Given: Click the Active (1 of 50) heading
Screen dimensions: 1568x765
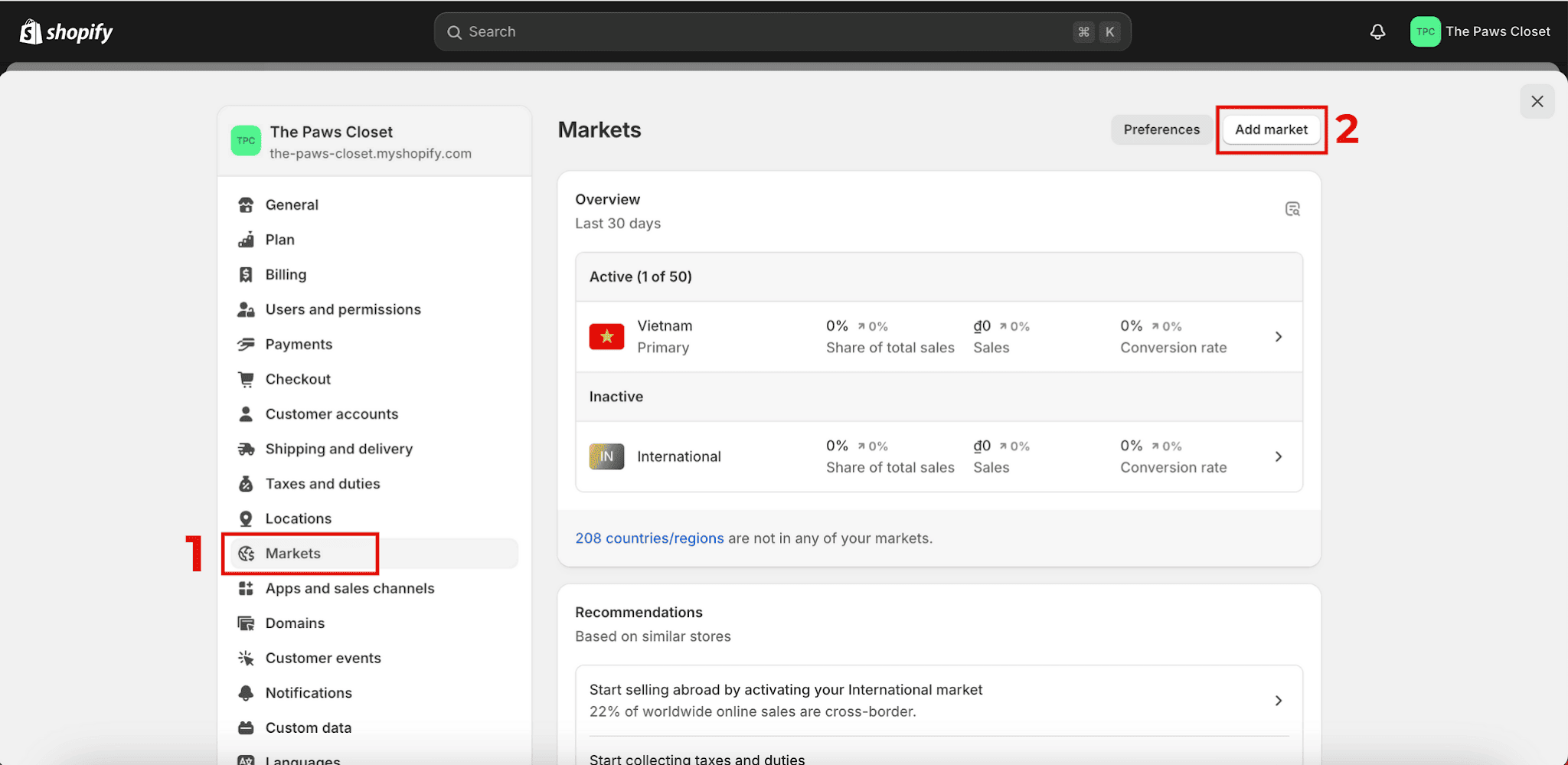Looking at the screenshot, I should tap(640, 276).
